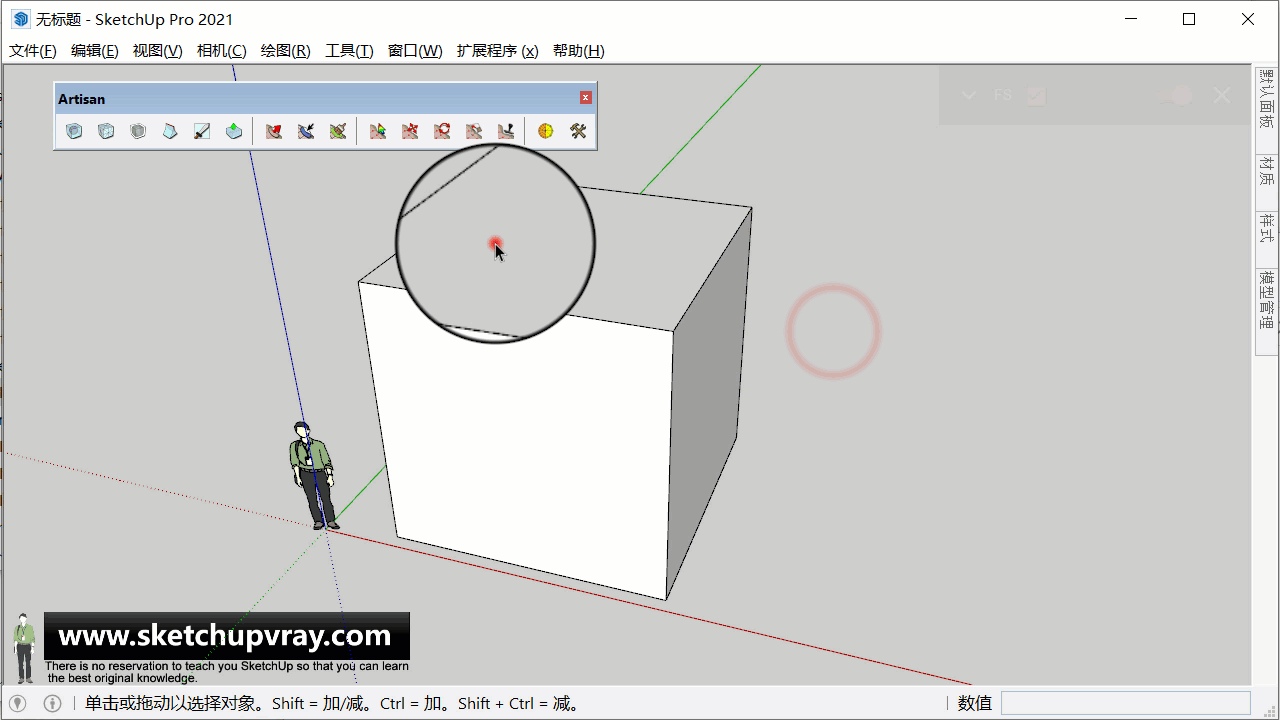This screenshot has height=720, width=1280.
Task: Select the Artisan Crease tool
Action: tap(170, 131)
